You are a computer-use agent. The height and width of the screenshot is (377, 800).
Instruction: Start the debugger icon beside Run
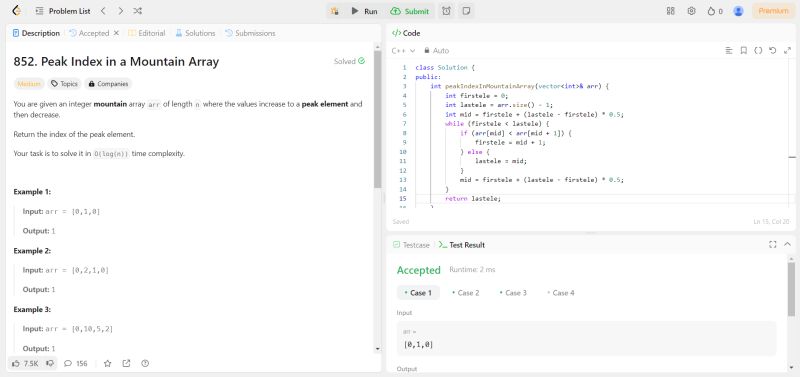click(x=335, y=11)
